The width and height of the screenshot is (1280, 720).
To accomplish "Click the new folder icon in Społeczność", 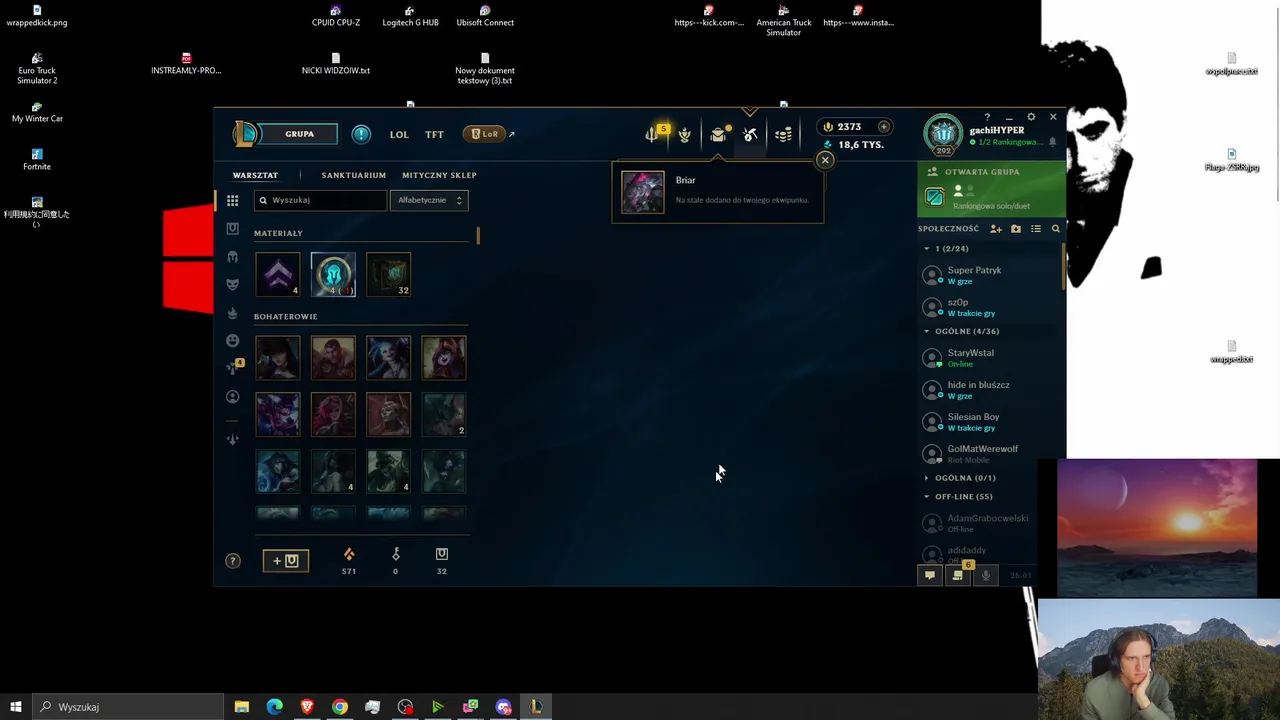I will (x=1016, y=229).
